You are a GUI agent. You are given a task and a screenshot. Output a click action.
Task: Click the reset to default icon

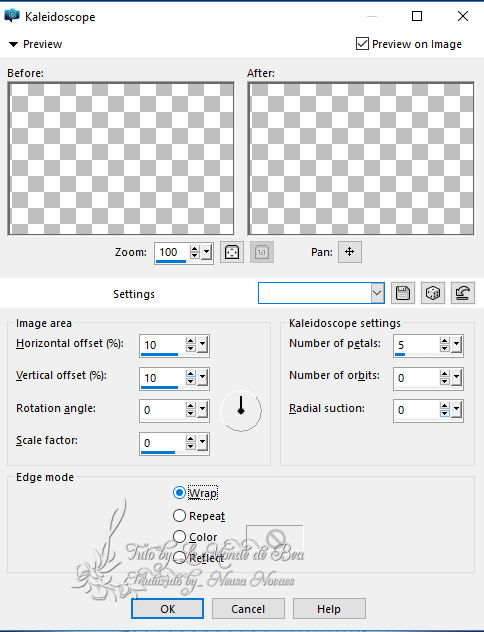(463, 293)
